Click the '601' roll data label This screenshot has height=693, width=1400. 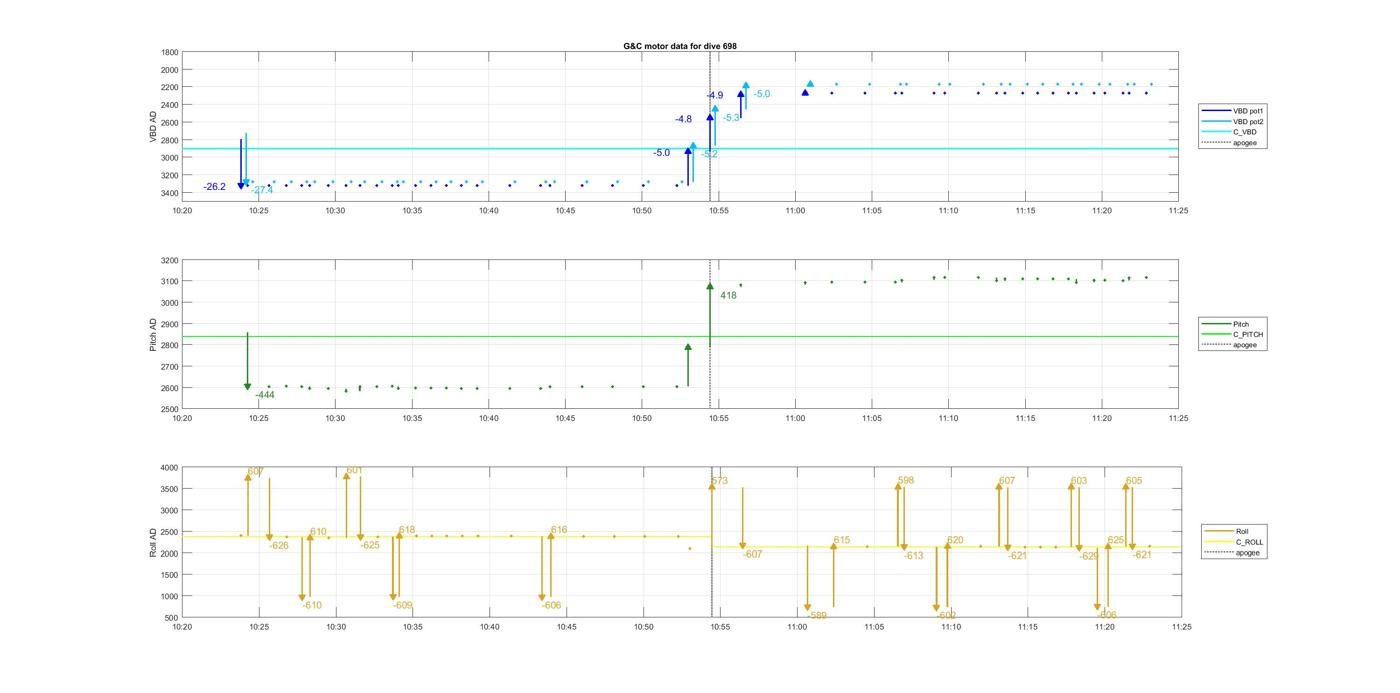coord(354,470)
